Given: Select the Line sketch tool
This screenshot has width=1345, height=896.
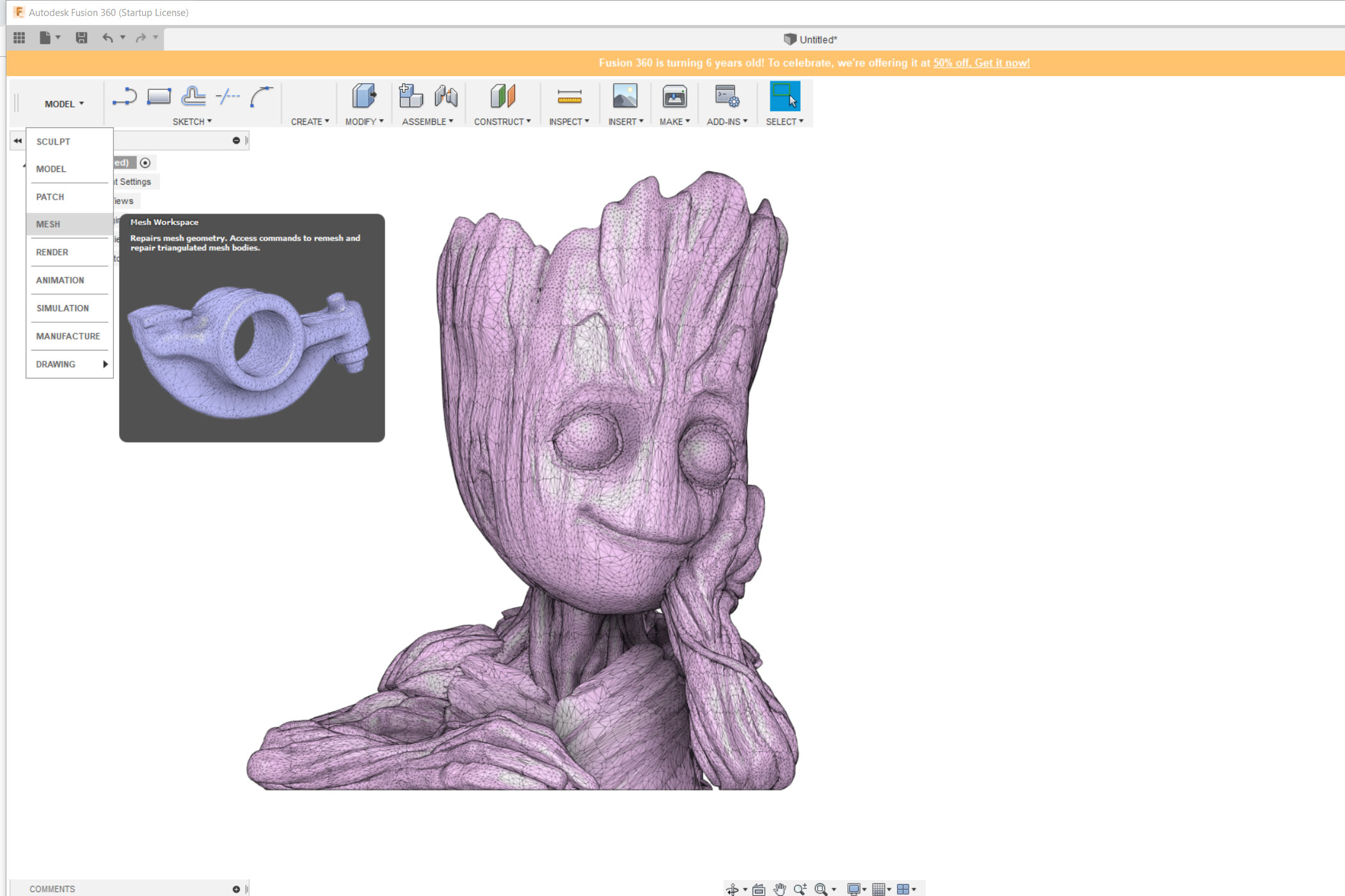Looking at the screenshot, I should (x=124, y=97).
